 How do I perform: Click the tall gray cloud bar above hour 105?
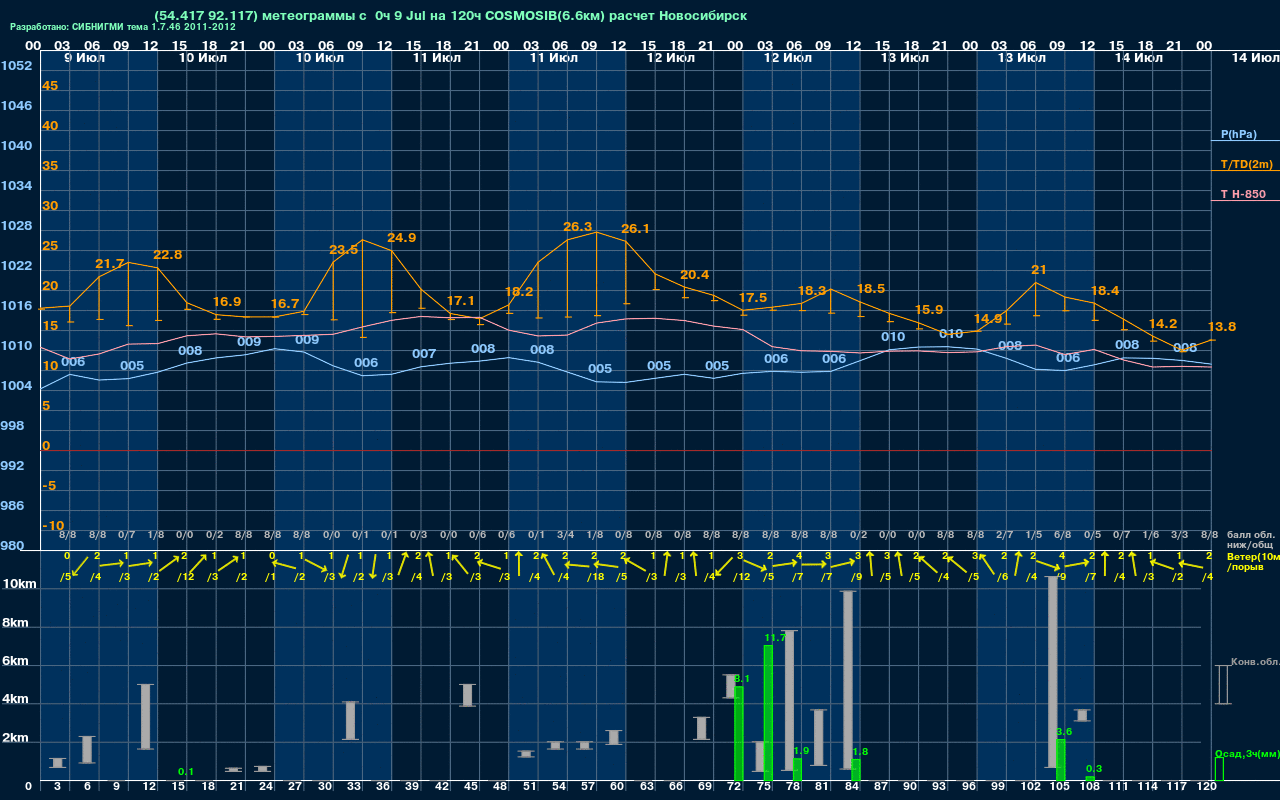[1052, 672]
